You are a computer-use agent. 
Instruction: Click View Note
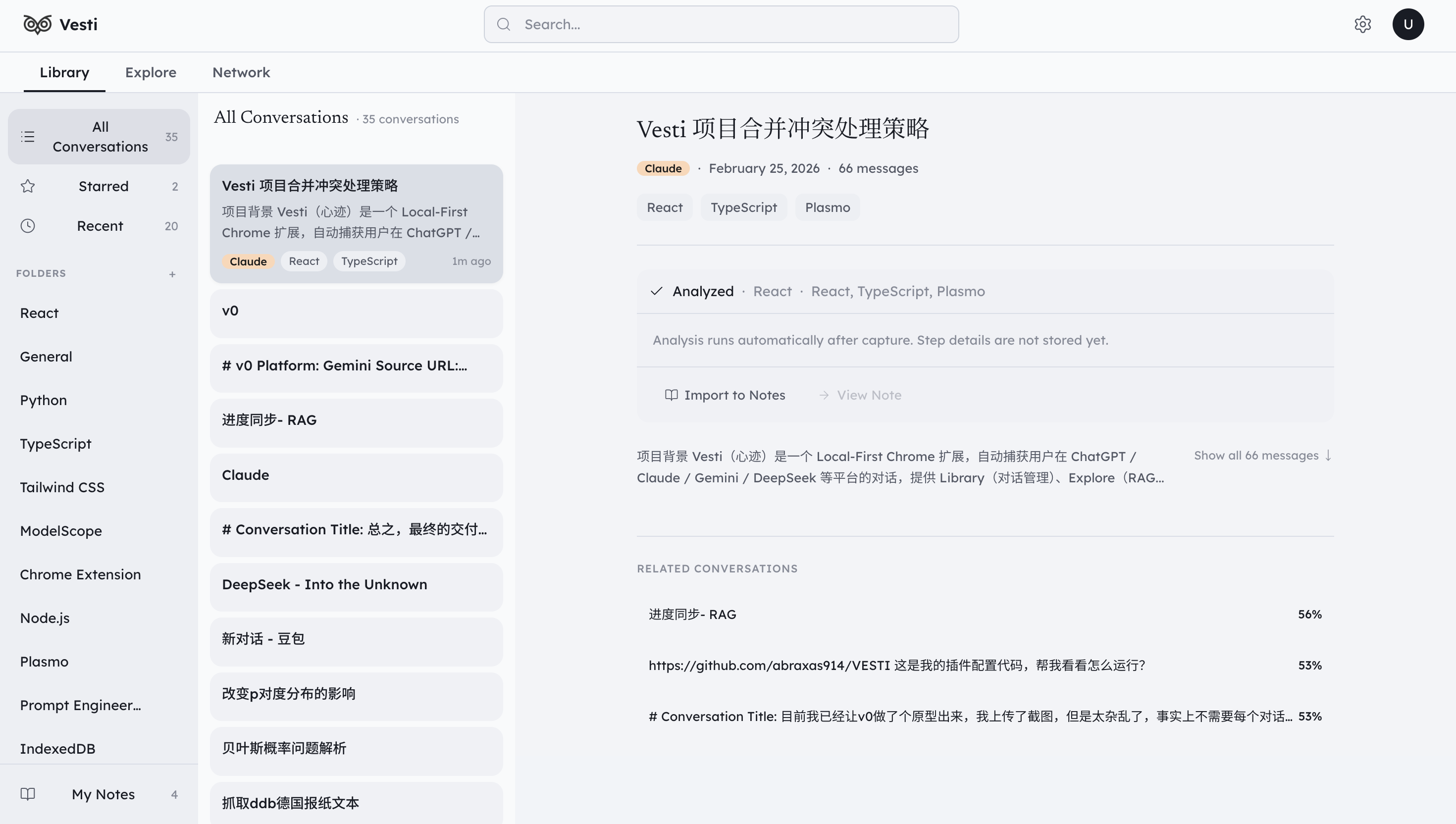pos(860,395)
